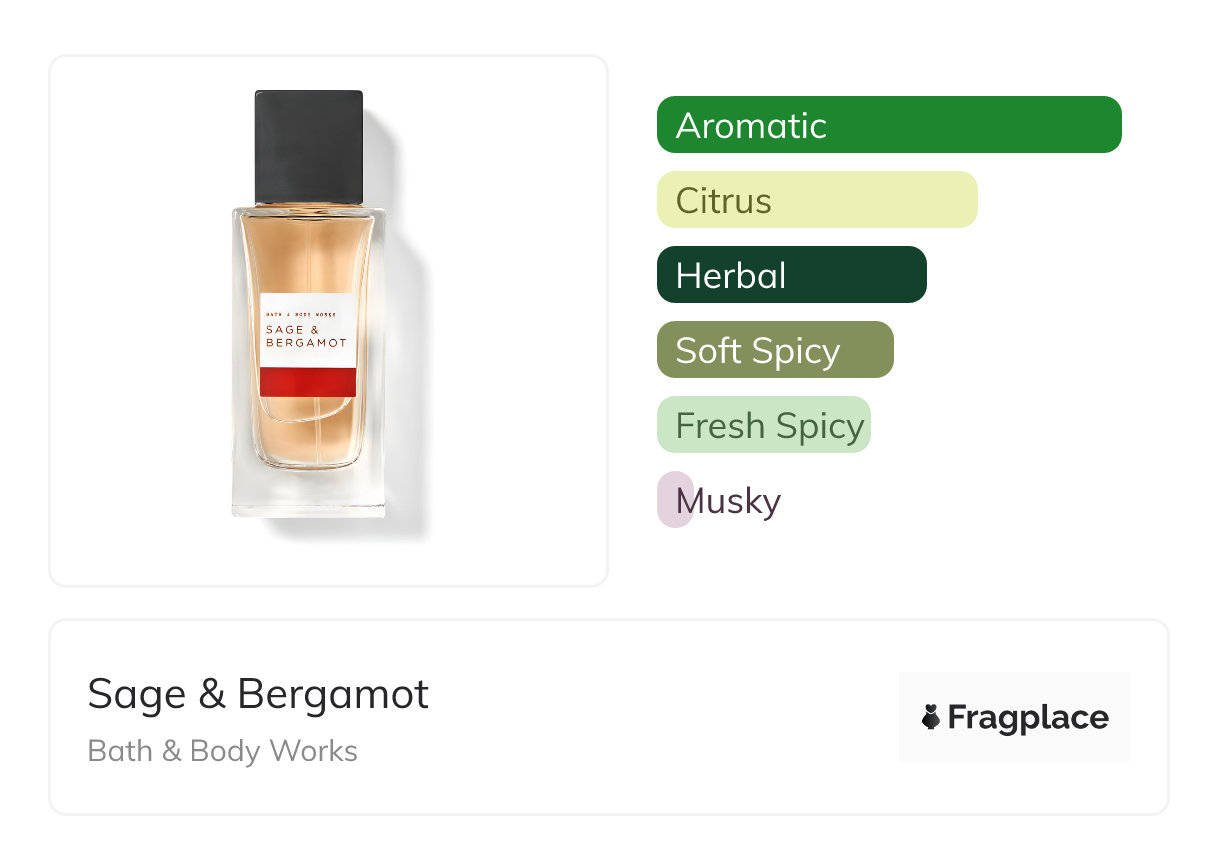Click the tiny brand text on bottle label
Image resolution: width=1218 pixels, height=864 pixels.
point(303,314)
